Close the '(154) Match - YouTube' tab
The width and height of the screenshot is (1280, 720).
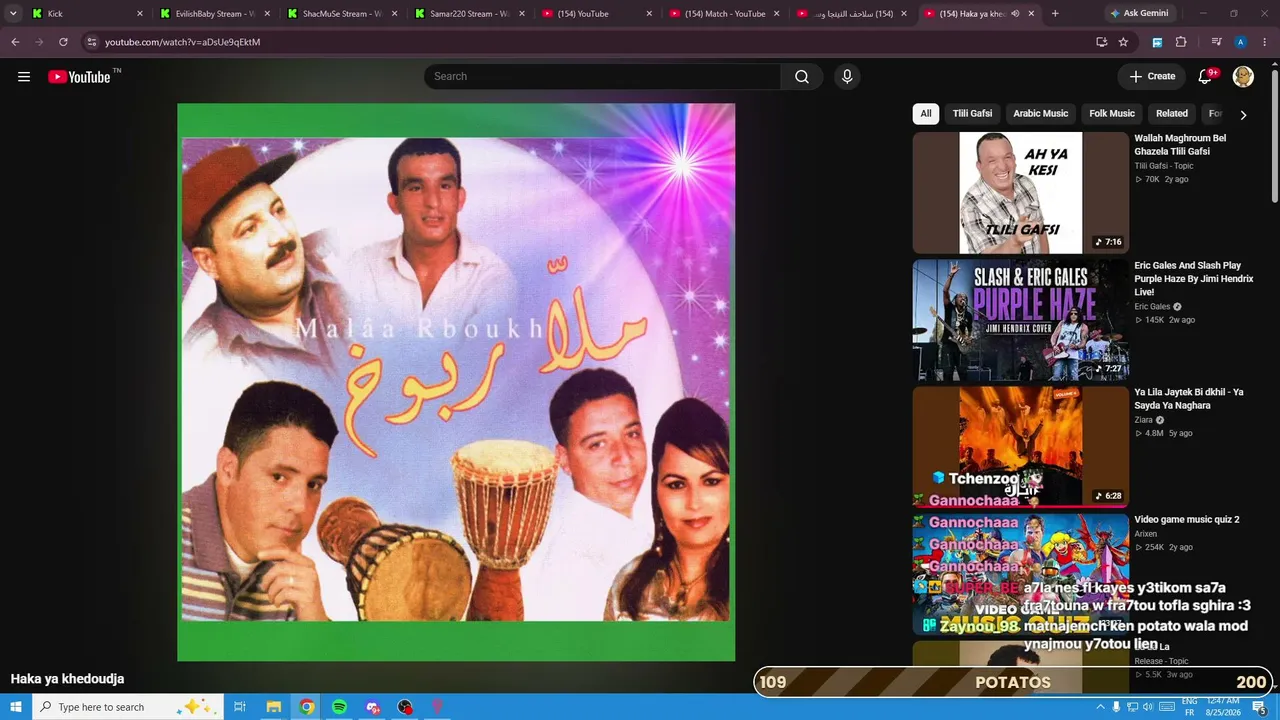coord(777,14)
